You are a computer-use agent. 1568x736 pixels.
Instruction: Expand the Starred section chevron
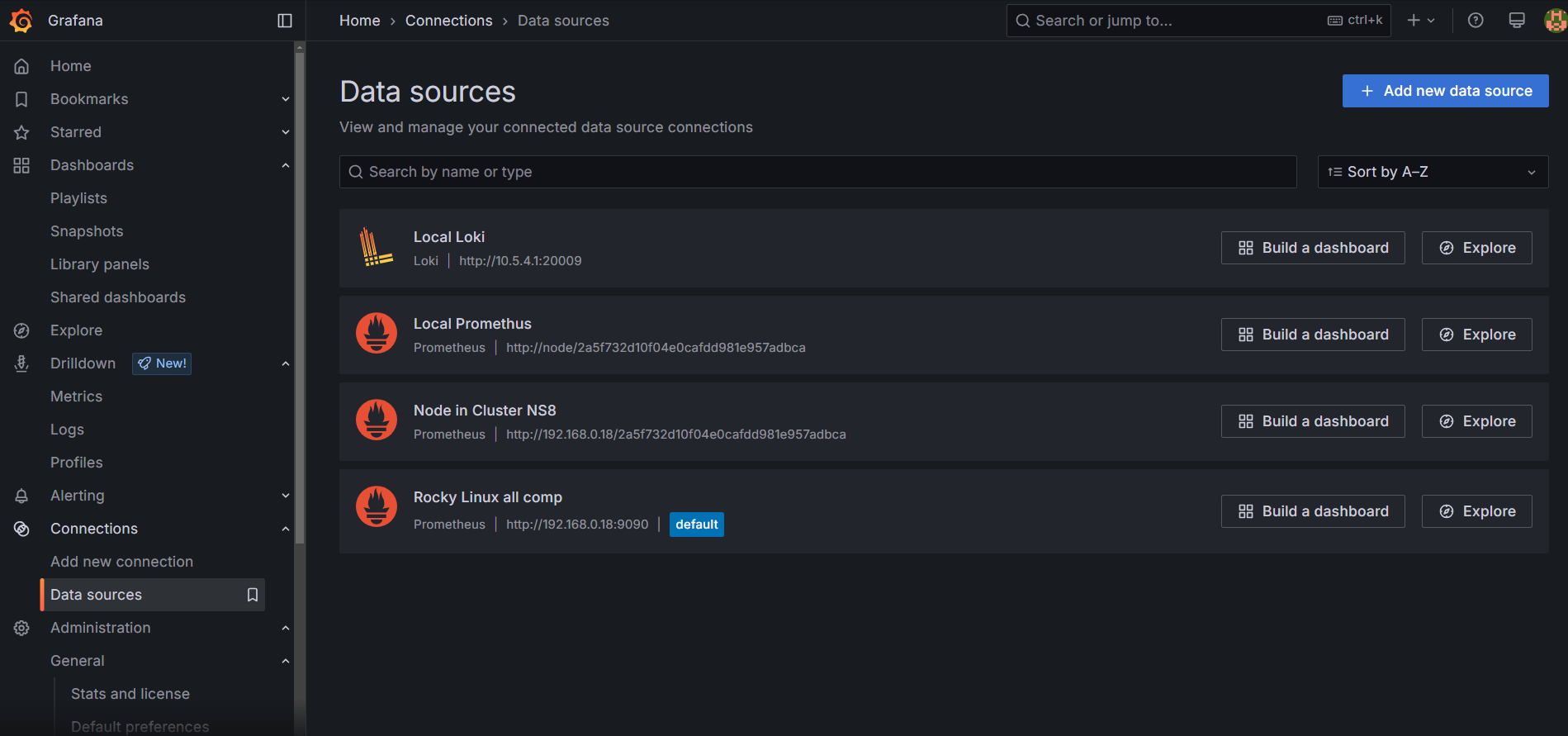[x=286, y=132]
